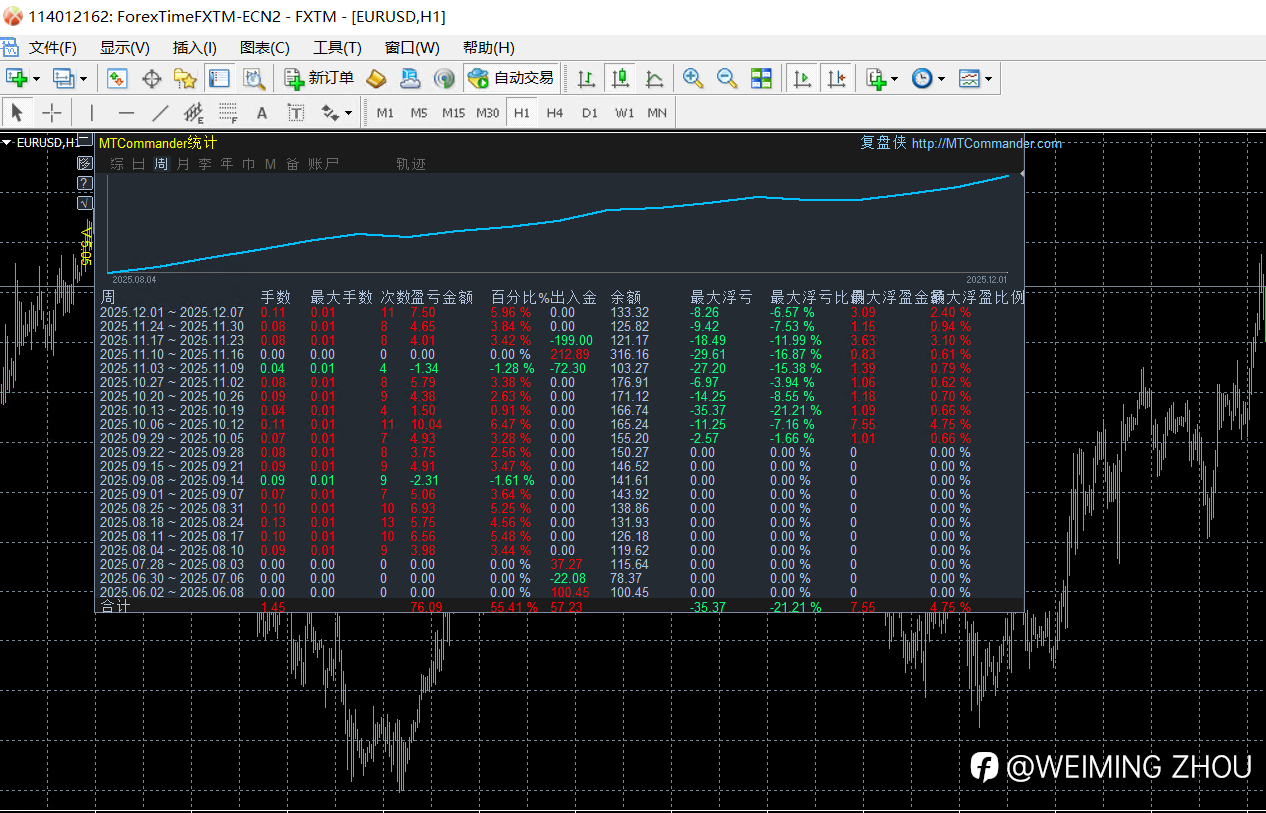Open the periodicity clock dropdown
Viewport: 1266px width, 813px height.
942,79
